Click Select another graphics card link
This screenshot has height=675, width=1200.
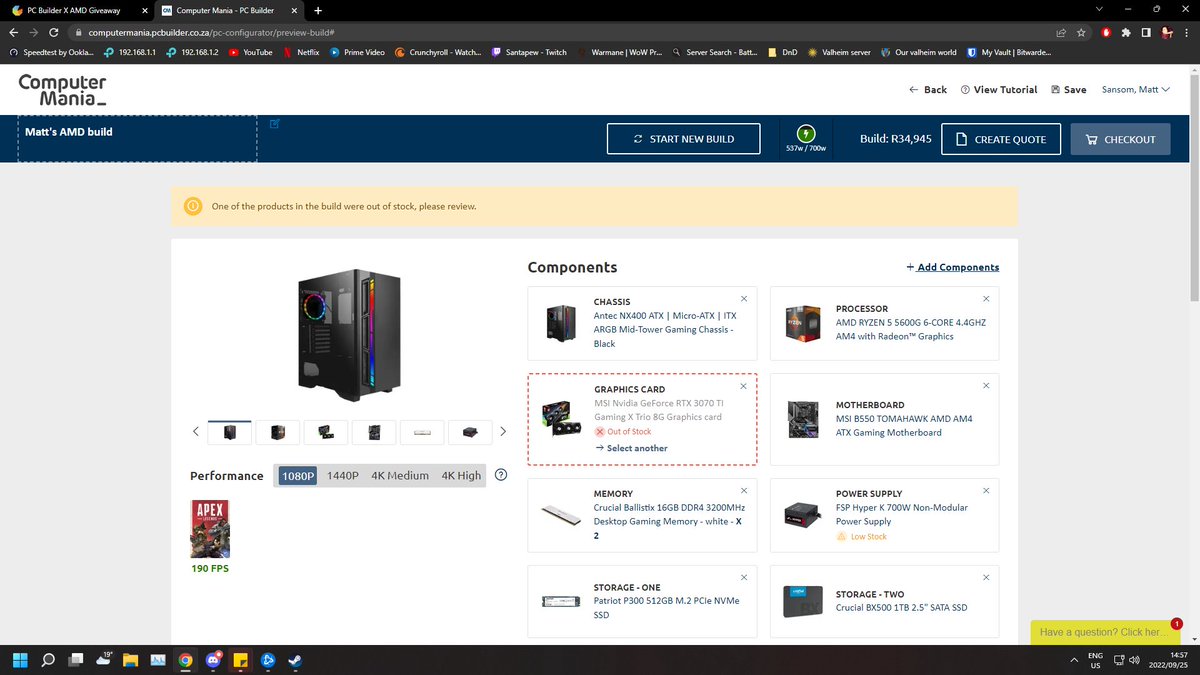pyautogui.click(x=631, y=448)
